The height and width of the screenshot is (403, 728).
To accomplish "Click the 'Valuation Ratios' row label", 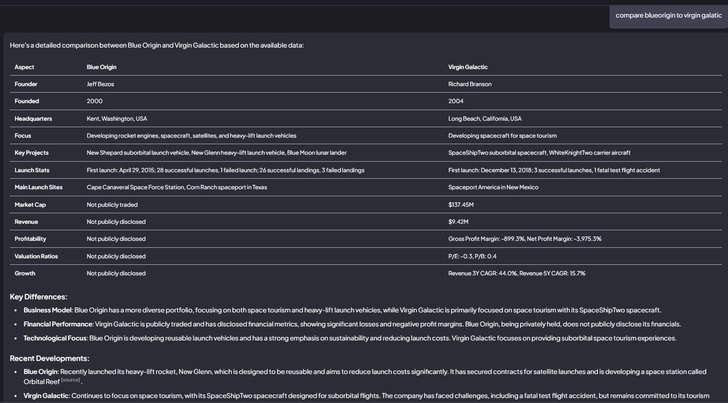I will [36, 256].
